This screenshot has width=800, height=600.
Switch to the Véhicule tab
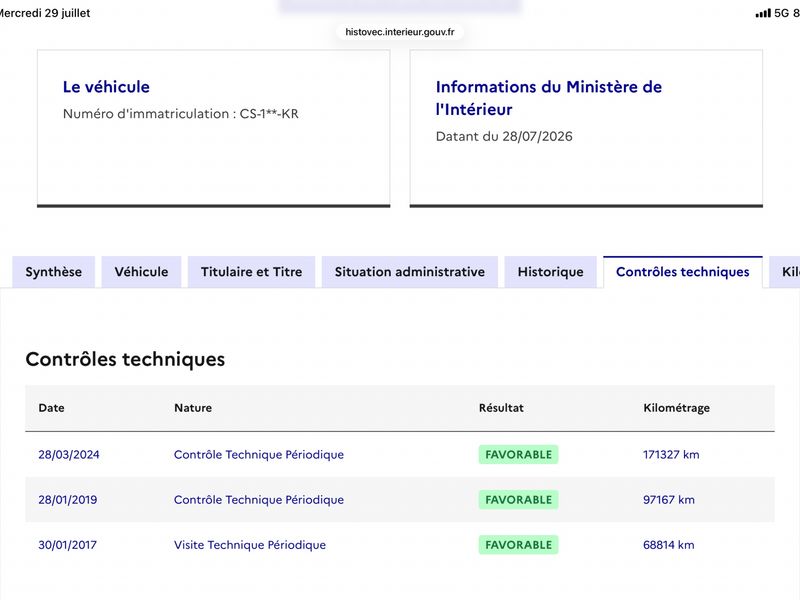[141, 272]
